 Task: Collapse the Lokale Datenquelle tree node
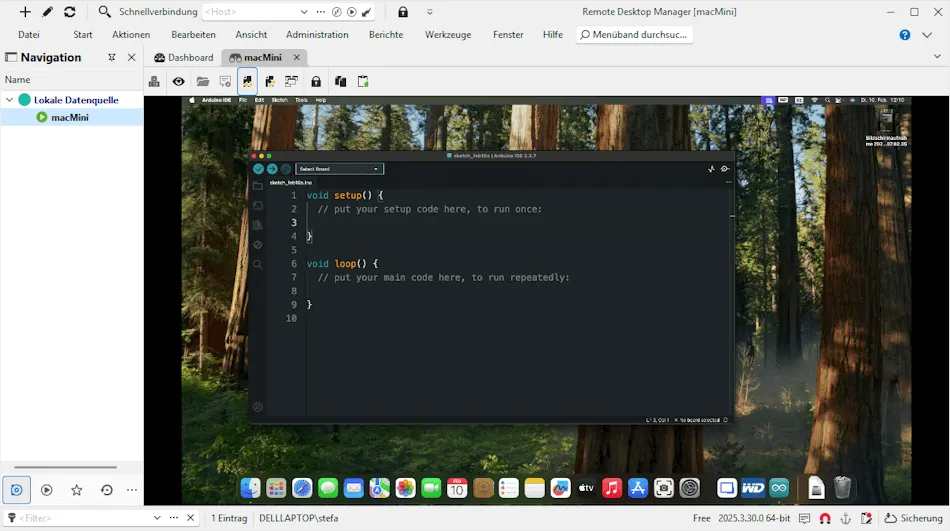pos(10,100)
